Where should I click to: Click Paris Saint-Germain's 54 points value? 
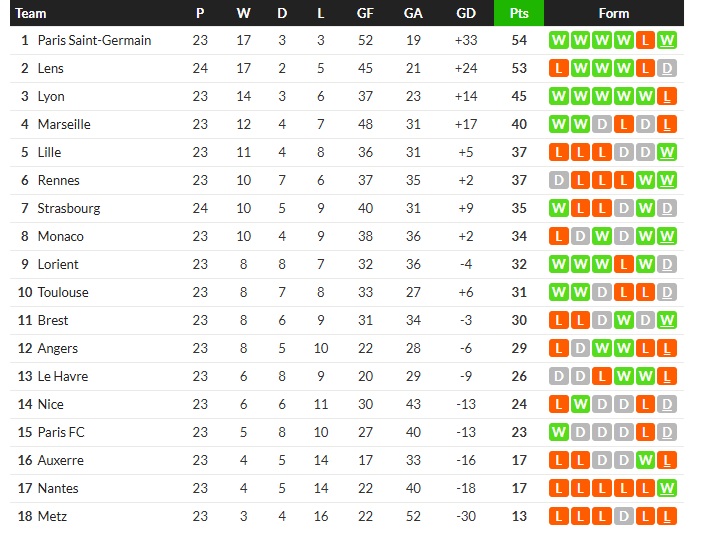518,40
